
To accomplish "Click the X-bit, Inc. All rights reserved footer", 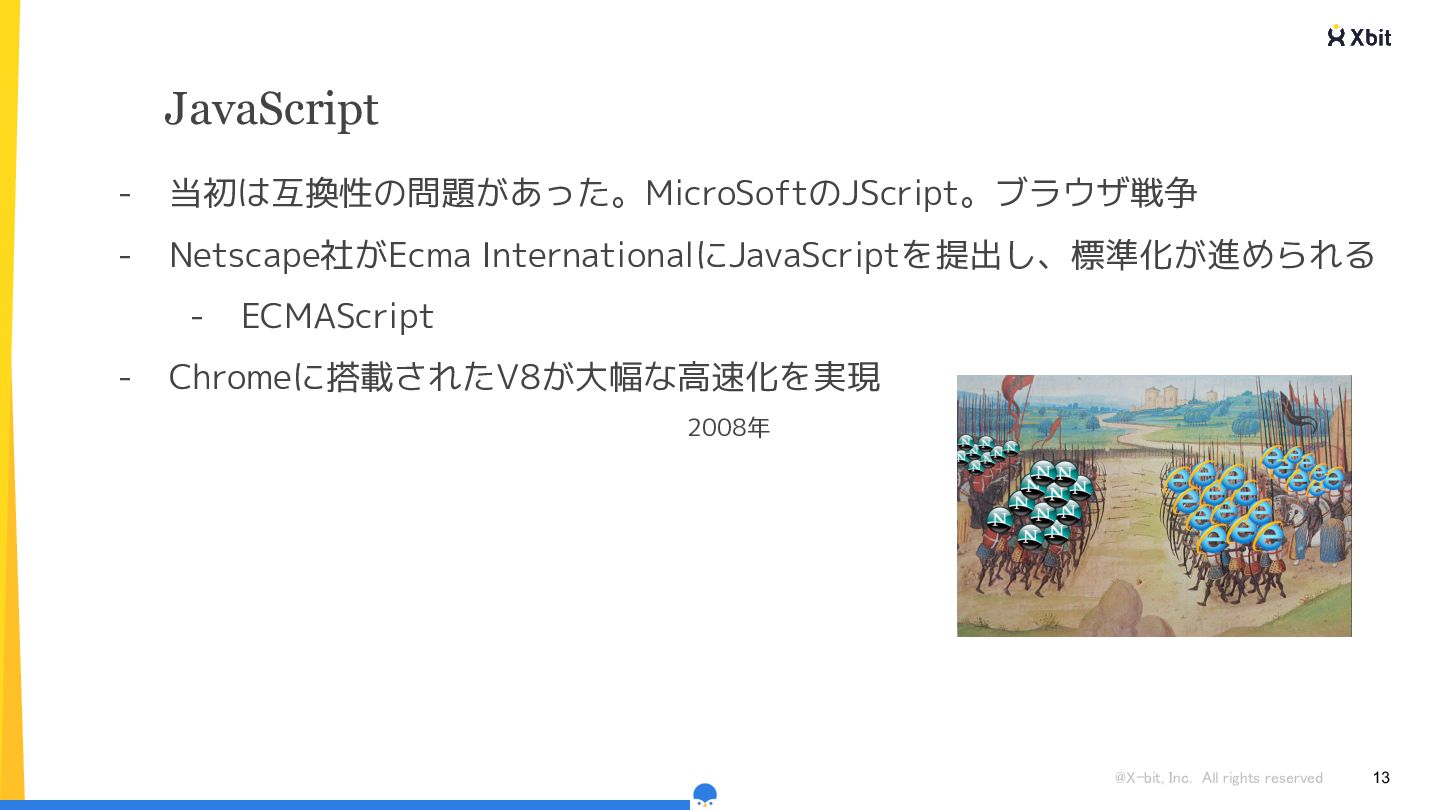I will 1219,778.
